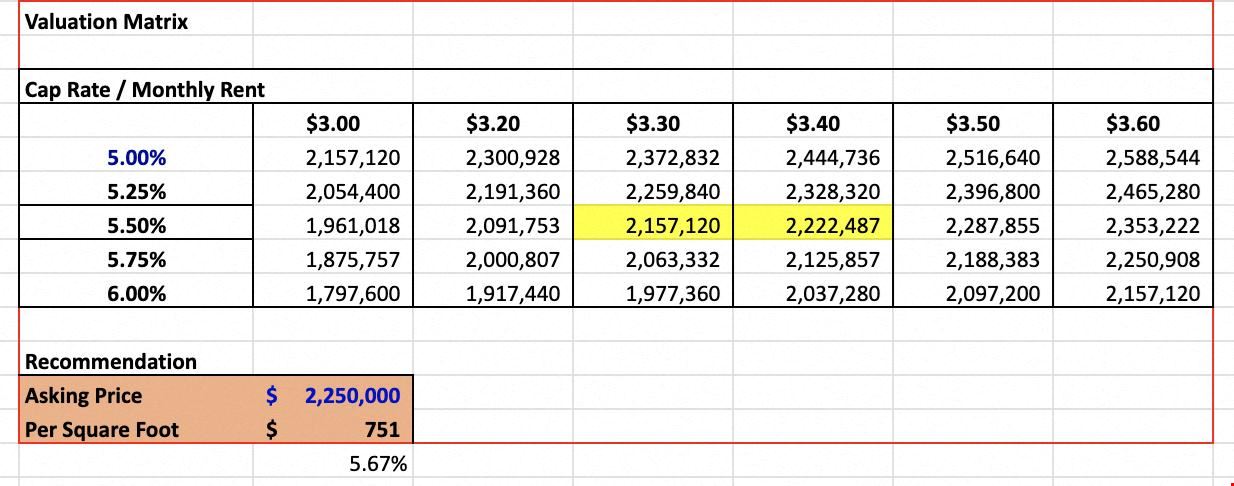Screen dimensions: 1234x486
Task: Click the Recommendation label cell
Action: coord(136,361)
